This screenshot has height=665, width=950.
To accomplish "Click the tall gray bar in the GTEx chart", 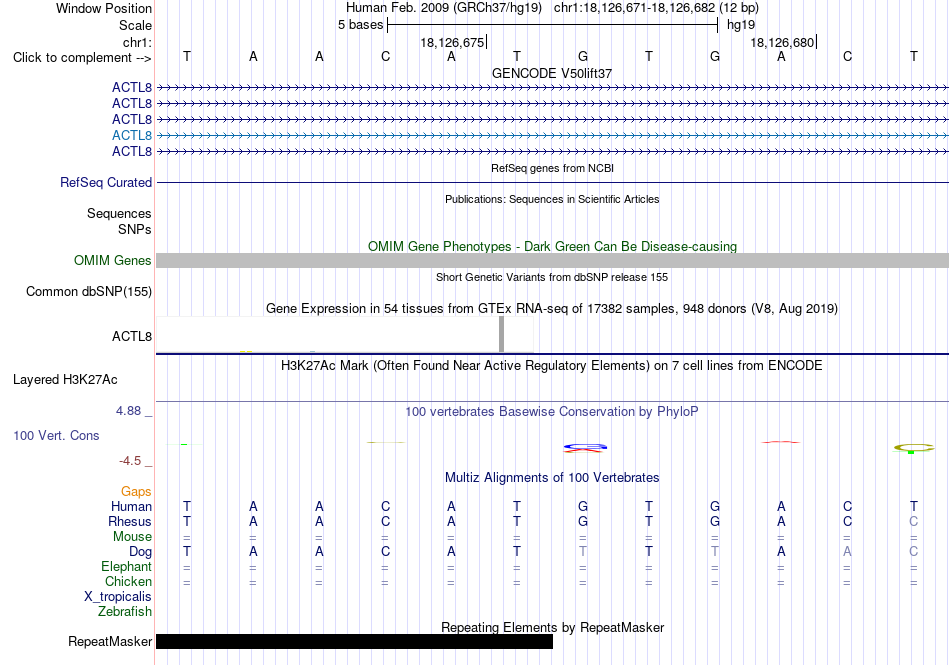I will point(501,334).
